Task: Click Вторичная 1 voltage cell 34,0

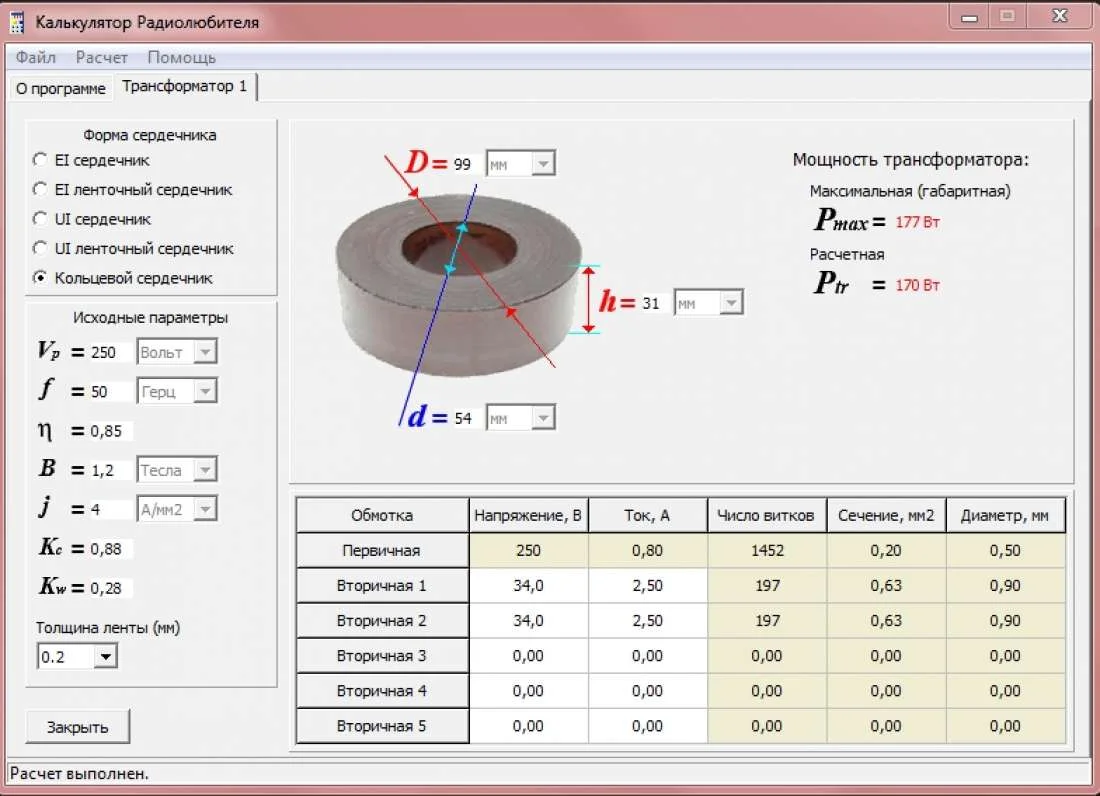Action: coord(528,586)
